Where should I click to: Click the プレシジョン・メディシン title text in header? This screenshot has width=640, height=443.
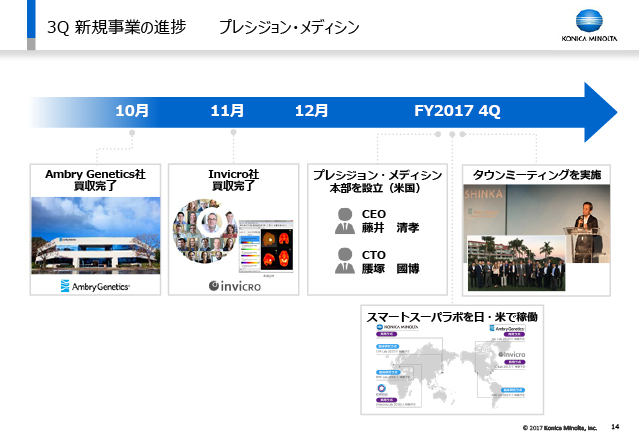coord(289,27)
